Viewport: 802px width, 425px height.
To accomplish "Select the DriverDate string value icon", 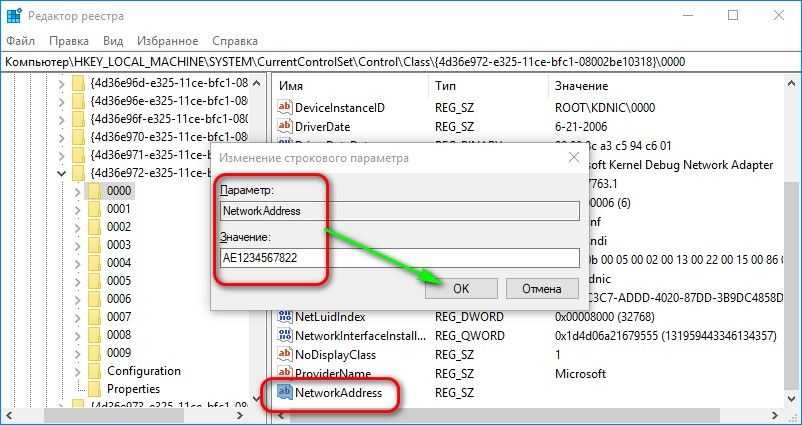I will (x=284, y=126).
